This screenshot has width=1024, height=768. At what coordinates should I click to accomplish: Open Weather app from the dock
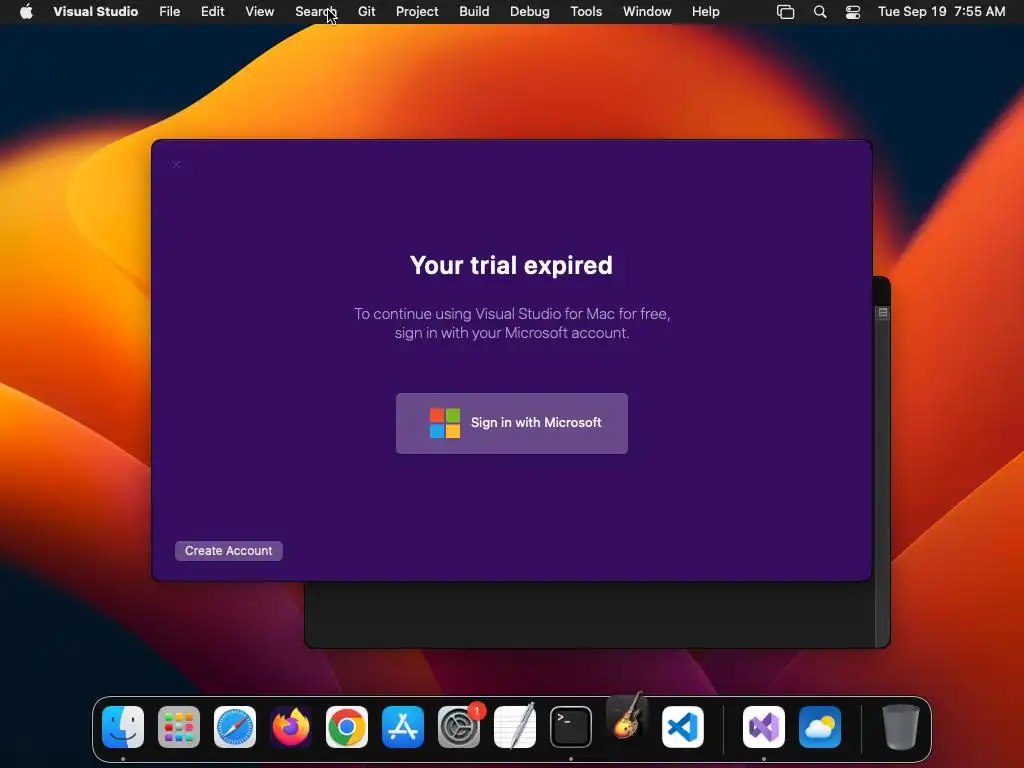(820, 727)
